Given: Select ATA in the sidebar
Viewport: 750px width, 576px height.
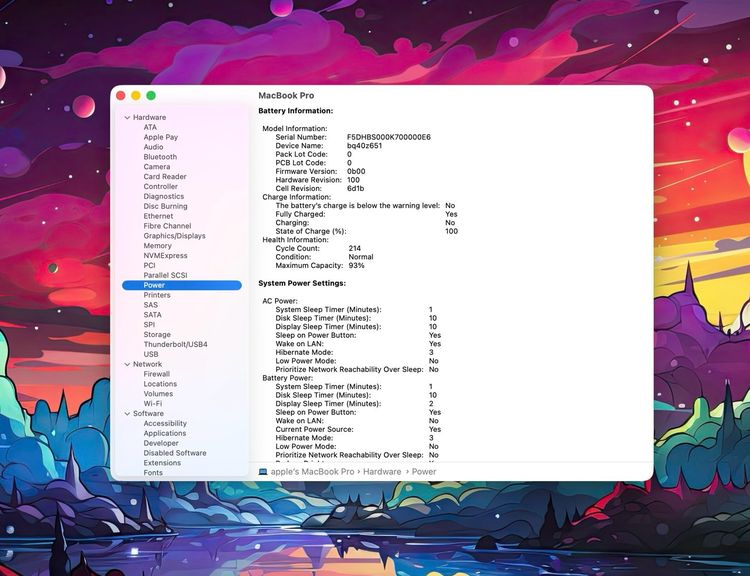Looking at the screenshot, I should pyautogui.click(x=150, y=127).
